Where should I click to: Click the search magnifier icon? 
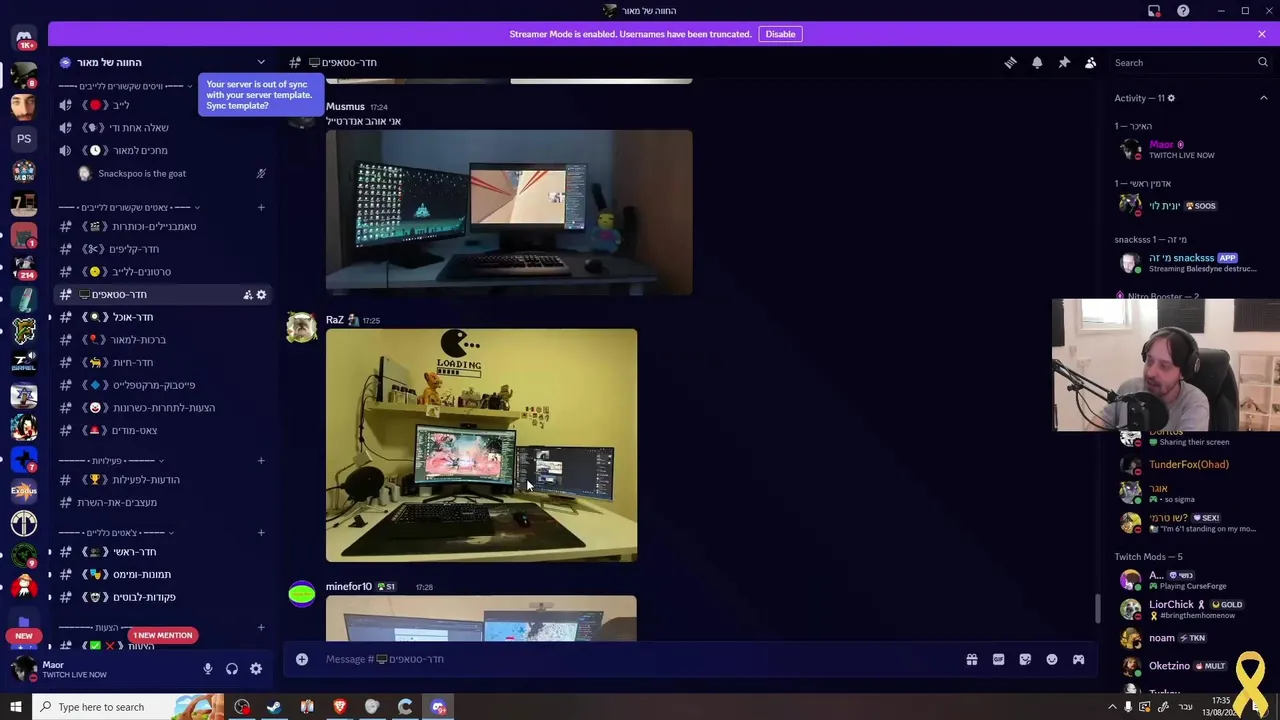(1262, 62)
